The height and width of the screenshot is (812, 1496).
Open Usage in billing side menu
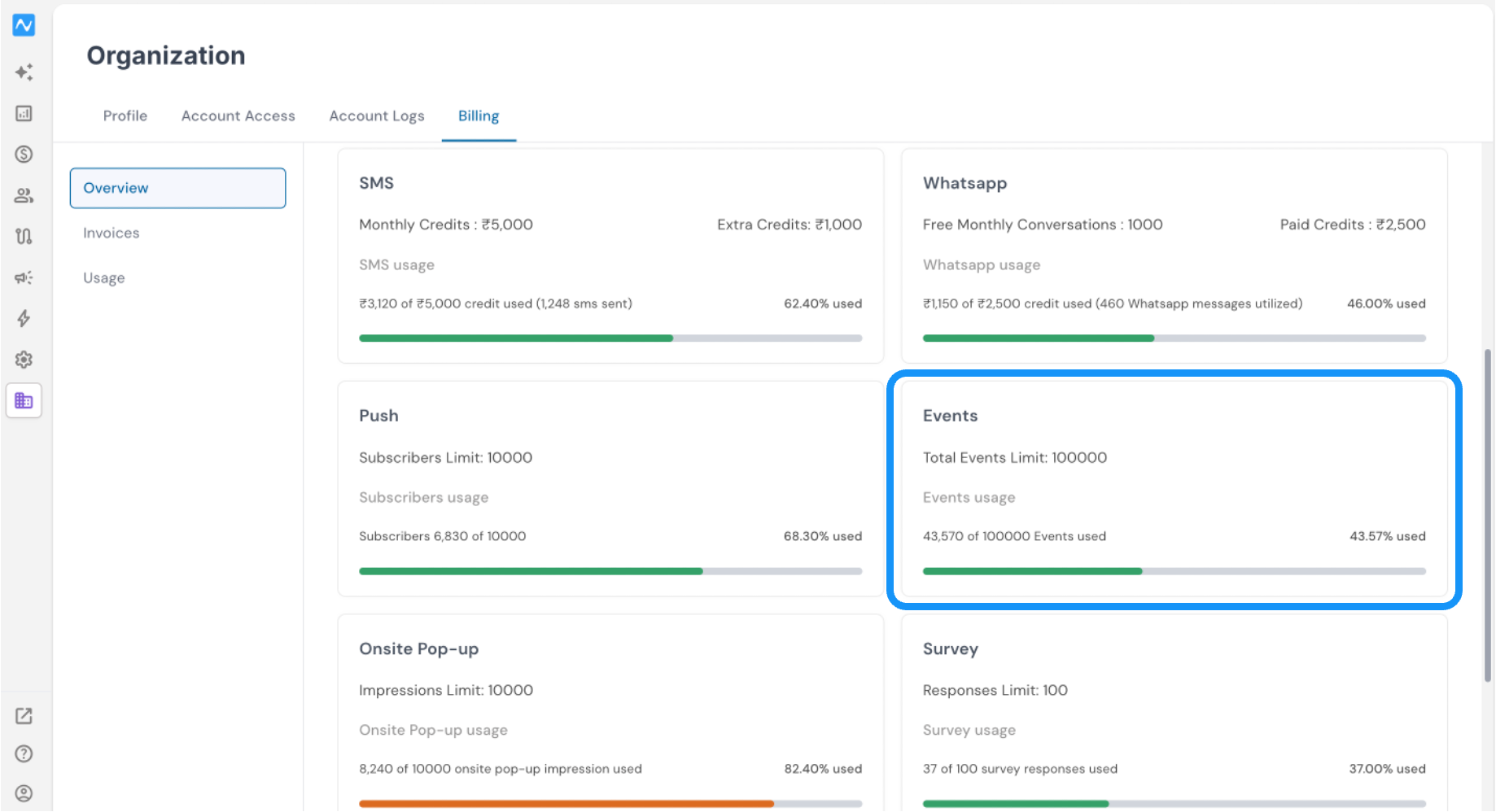coord(104,277)
